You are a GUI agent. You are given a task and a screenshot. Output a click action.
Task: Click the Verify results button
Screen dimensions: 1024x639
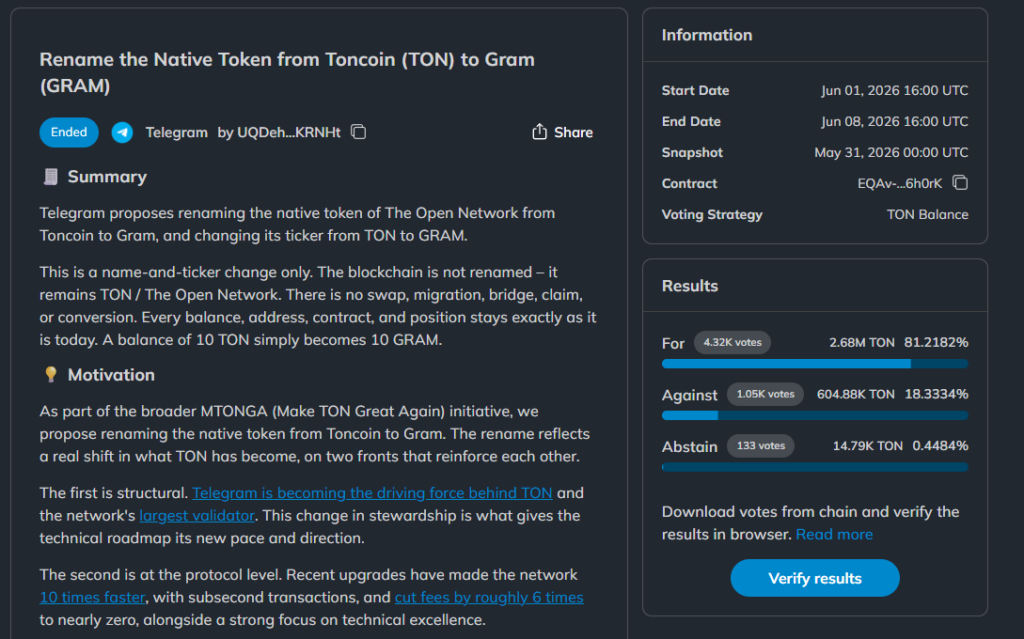coord(814,578)
